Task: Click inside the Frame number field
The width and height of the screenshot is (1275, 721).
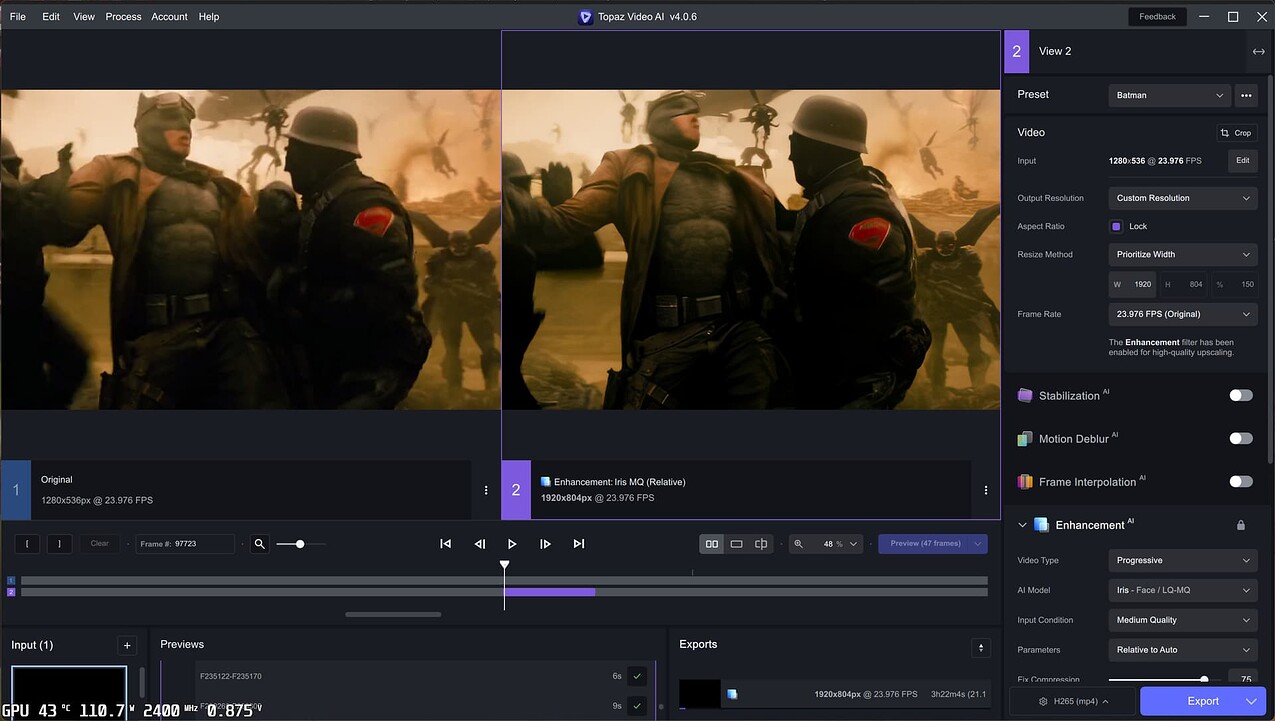Action: 185,543
